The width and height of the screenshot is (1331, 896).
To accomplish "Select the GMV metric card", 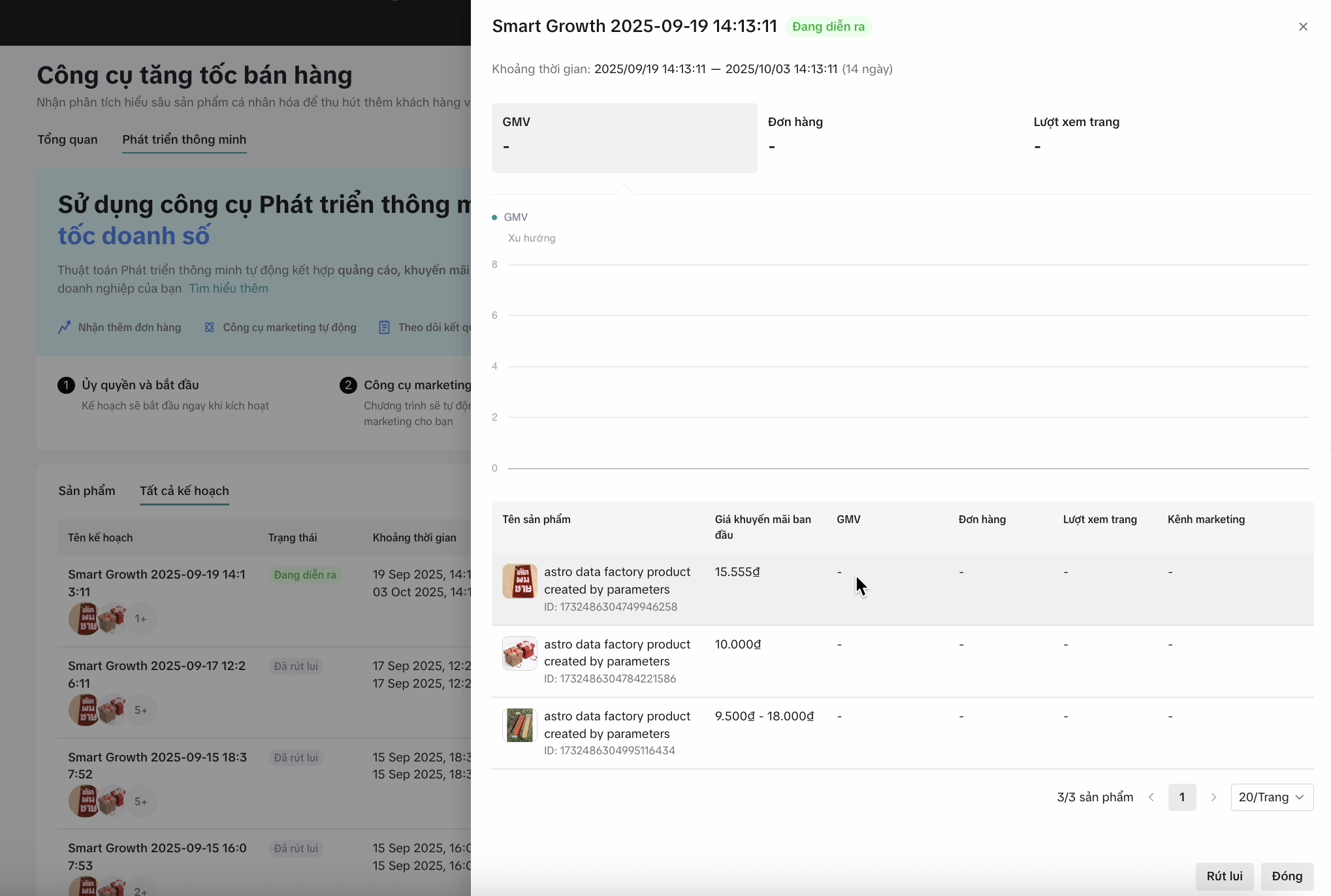I will point(624,138).
